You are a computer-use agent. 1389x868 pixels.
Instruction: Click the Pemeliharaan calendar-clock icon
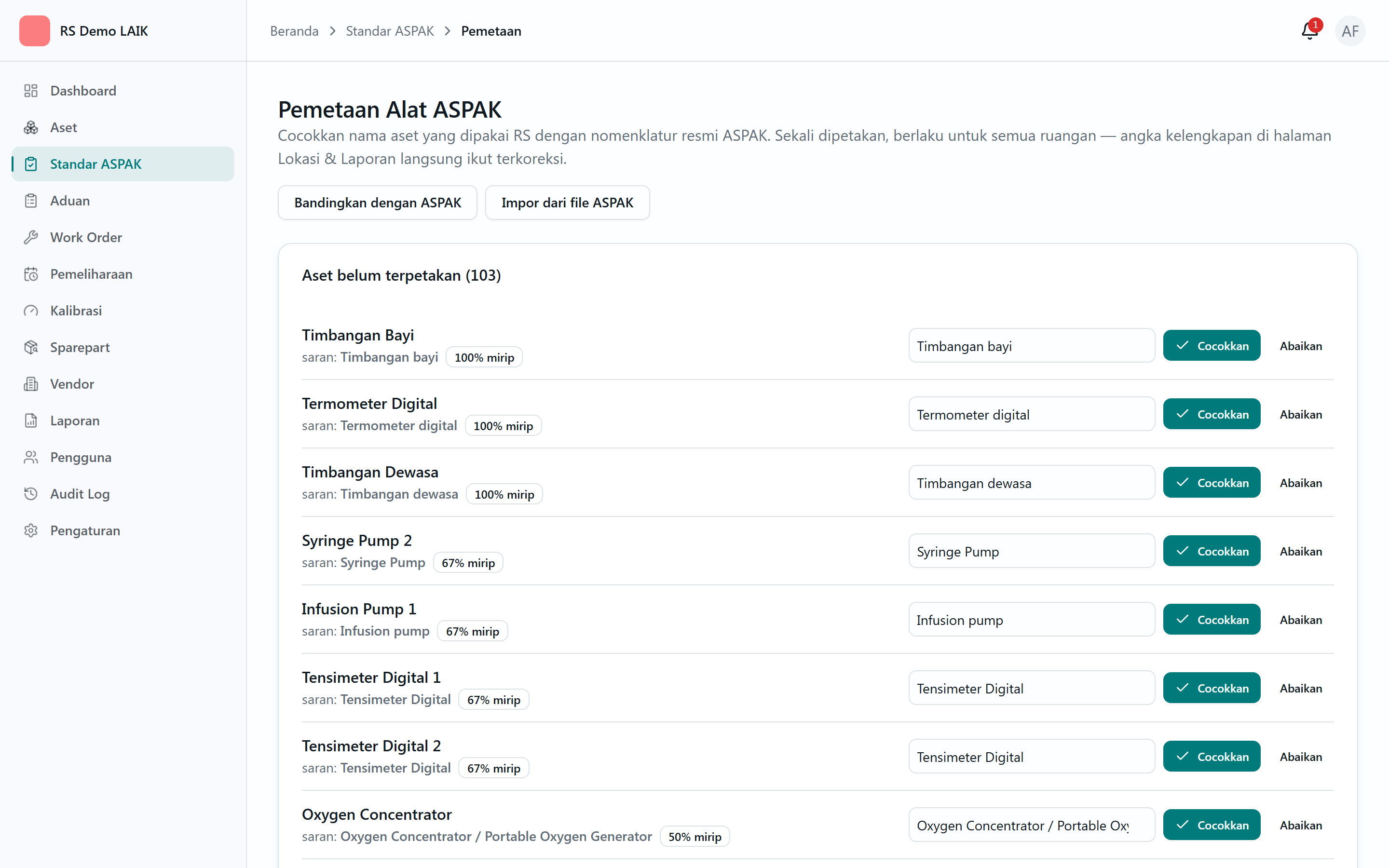coord(31,274)
